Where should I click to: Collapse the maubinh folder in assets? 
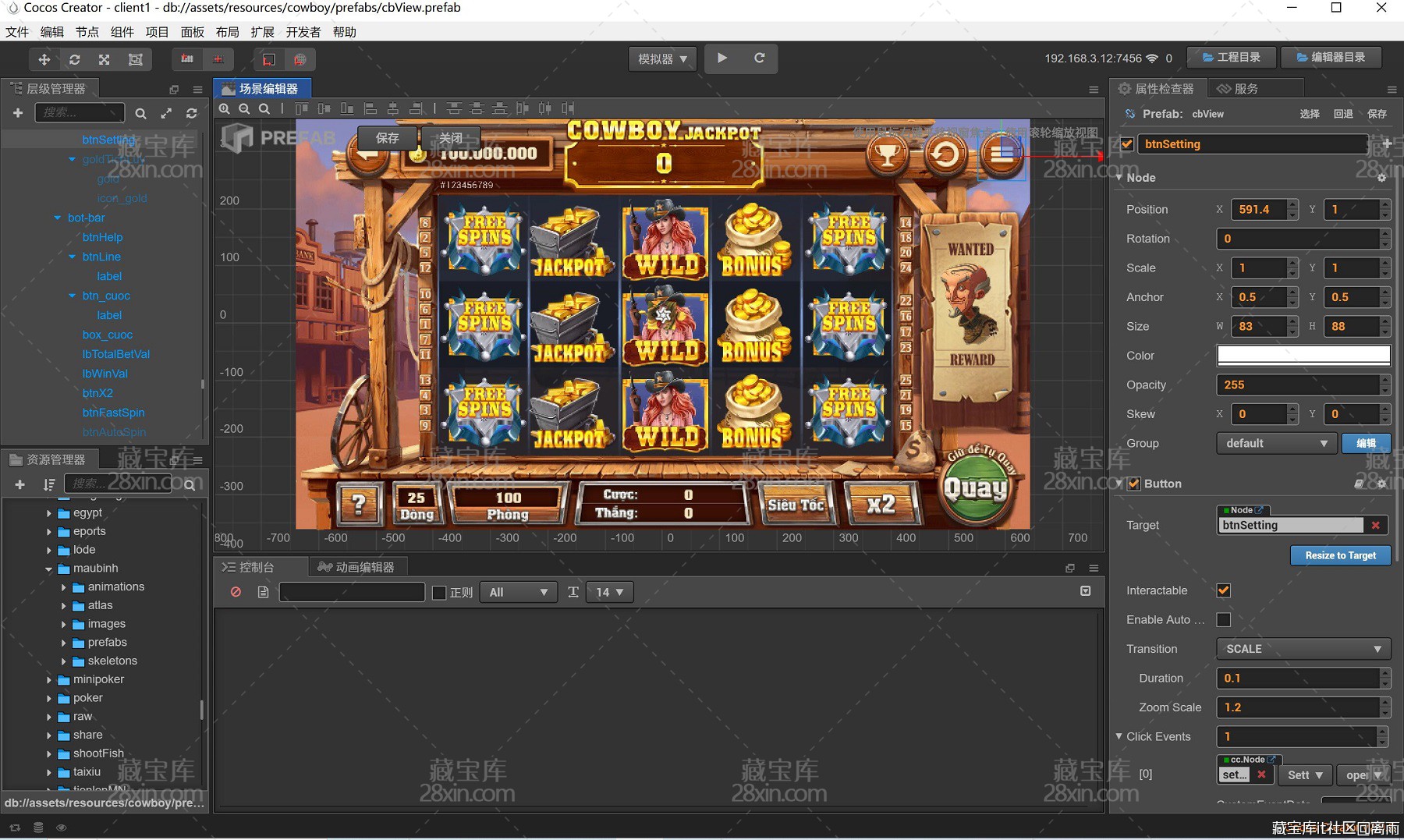pyautogui.click(x=48, y=569)
